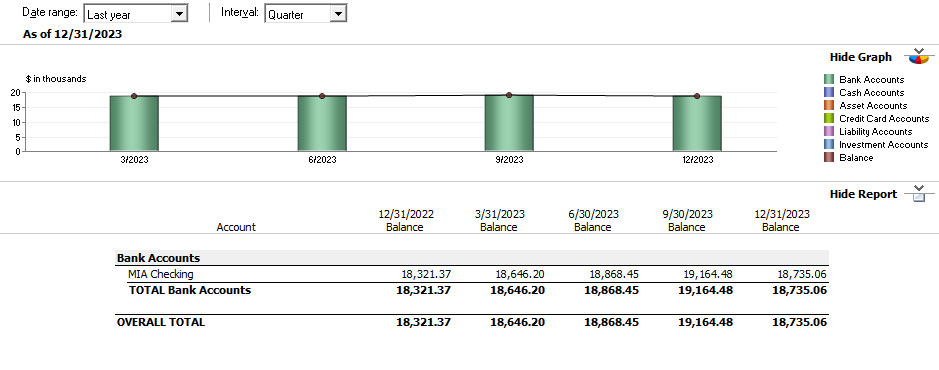
Task: Hide the report section
Action: pyautogui.click(x=863, y=194)
